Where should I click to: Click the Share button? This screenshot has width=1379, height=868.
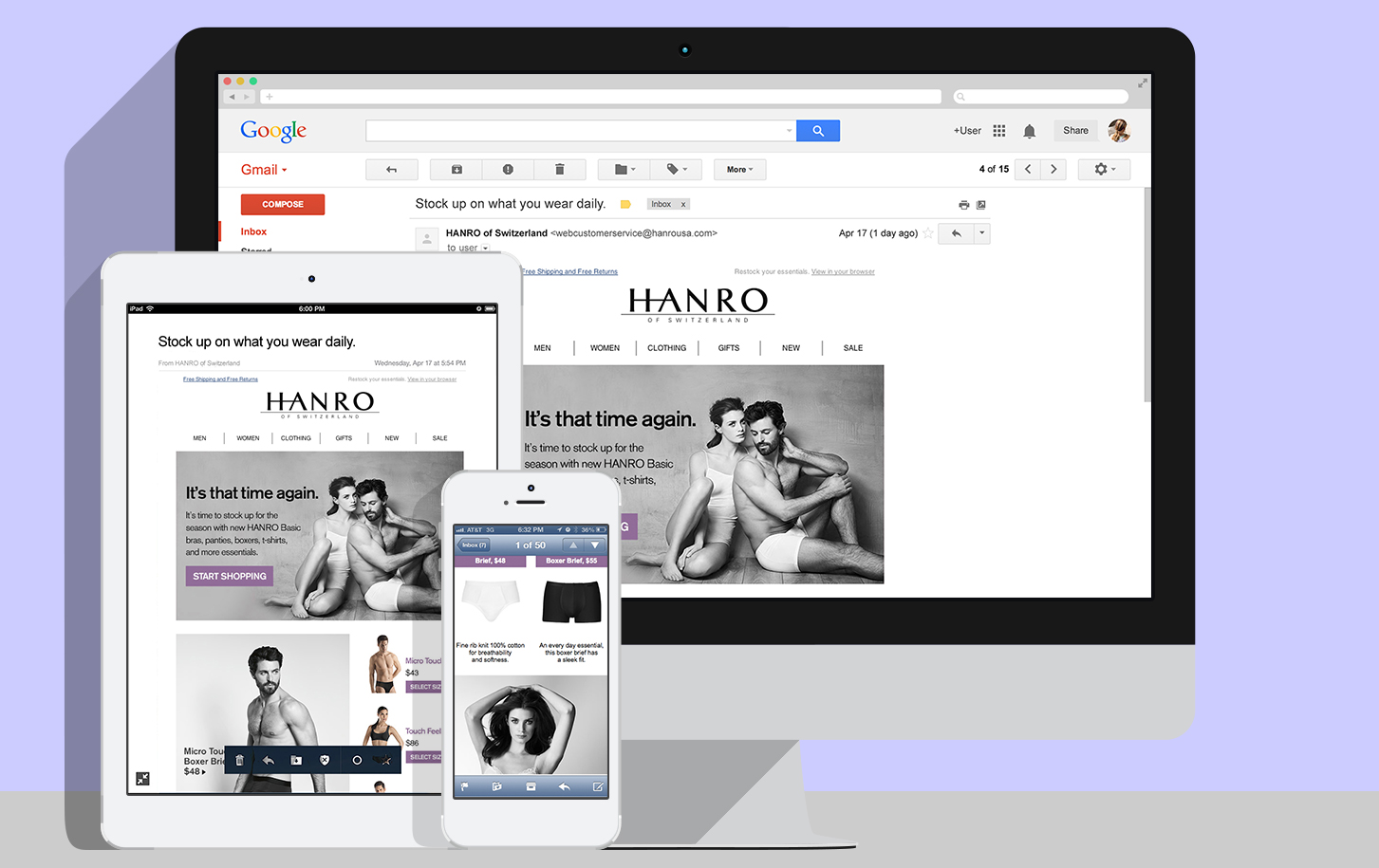(x=1075, y=131)
